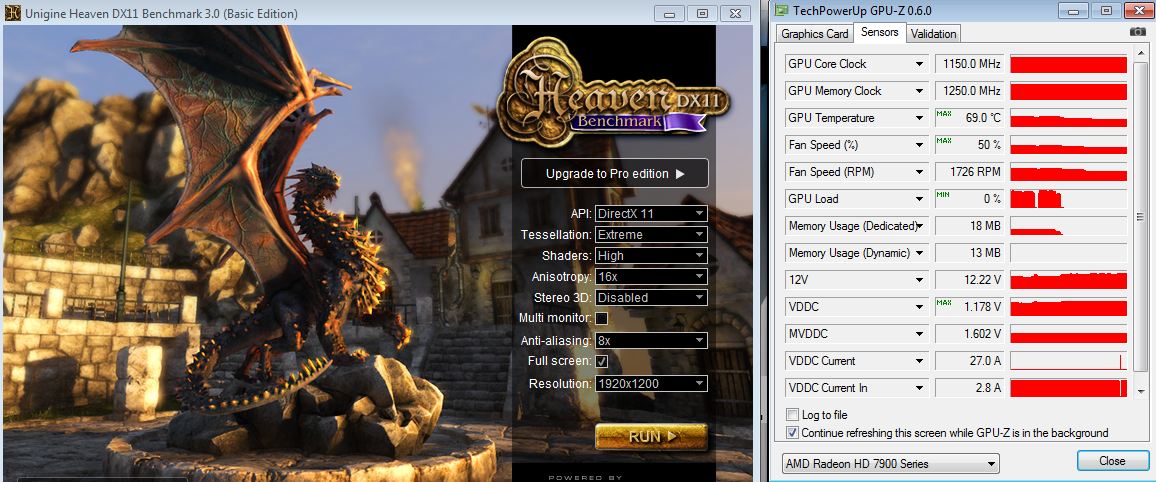Screen dimensions: 1156x482
Task: Click the Upgrade to Pro edition button
Action: point(615,174)
